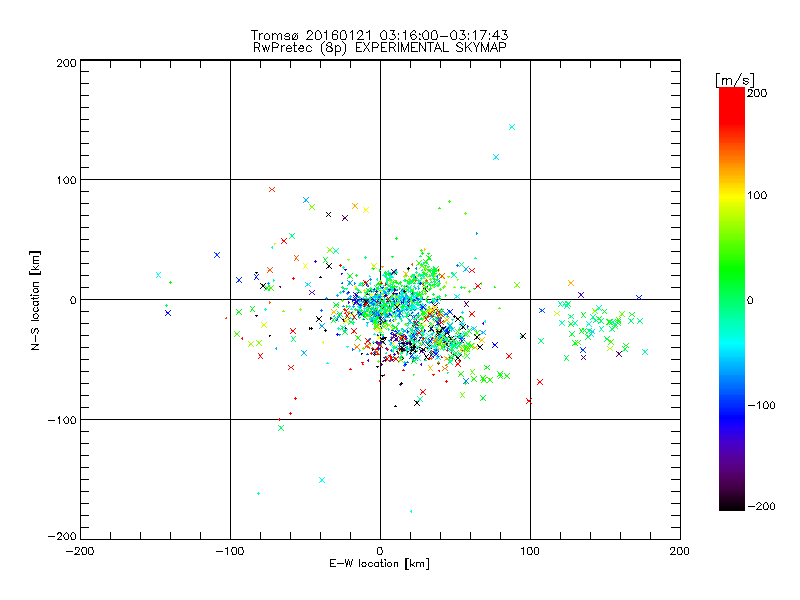The image size is (800, 600).
Task: Click the black bottom of the velocity colorbar
Action: [732, 505]
